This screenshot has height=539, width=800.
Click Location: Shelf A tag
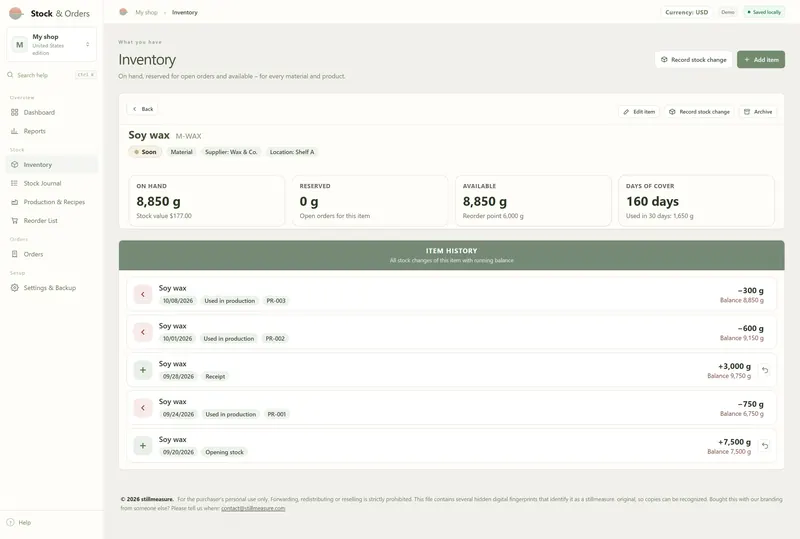[292, 152]
